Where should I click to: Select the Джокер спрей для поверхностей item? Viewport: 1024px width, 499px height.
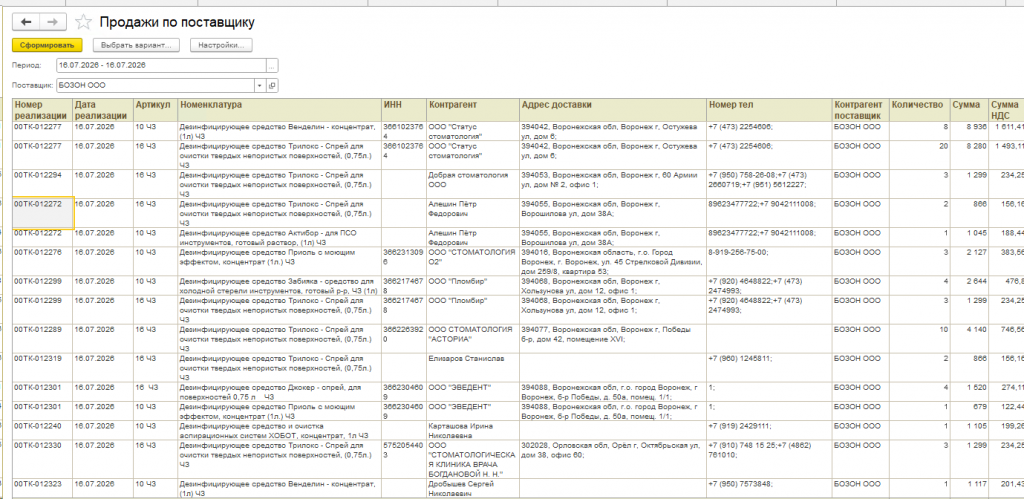point(280,391)
